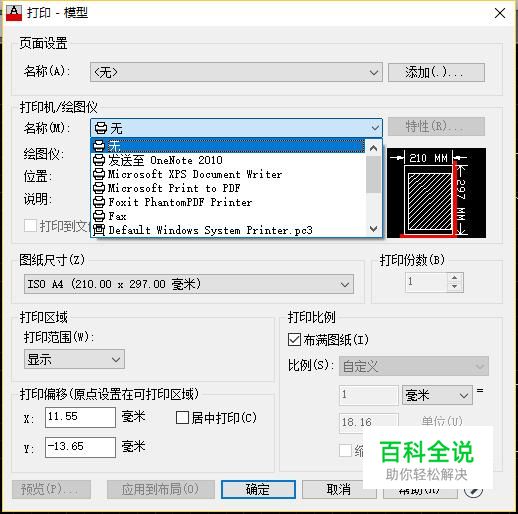Click the AutoCAD logo icon in title bar
Image resolution: width=518 pixels, height=514 pixels.
coord(14,13)
